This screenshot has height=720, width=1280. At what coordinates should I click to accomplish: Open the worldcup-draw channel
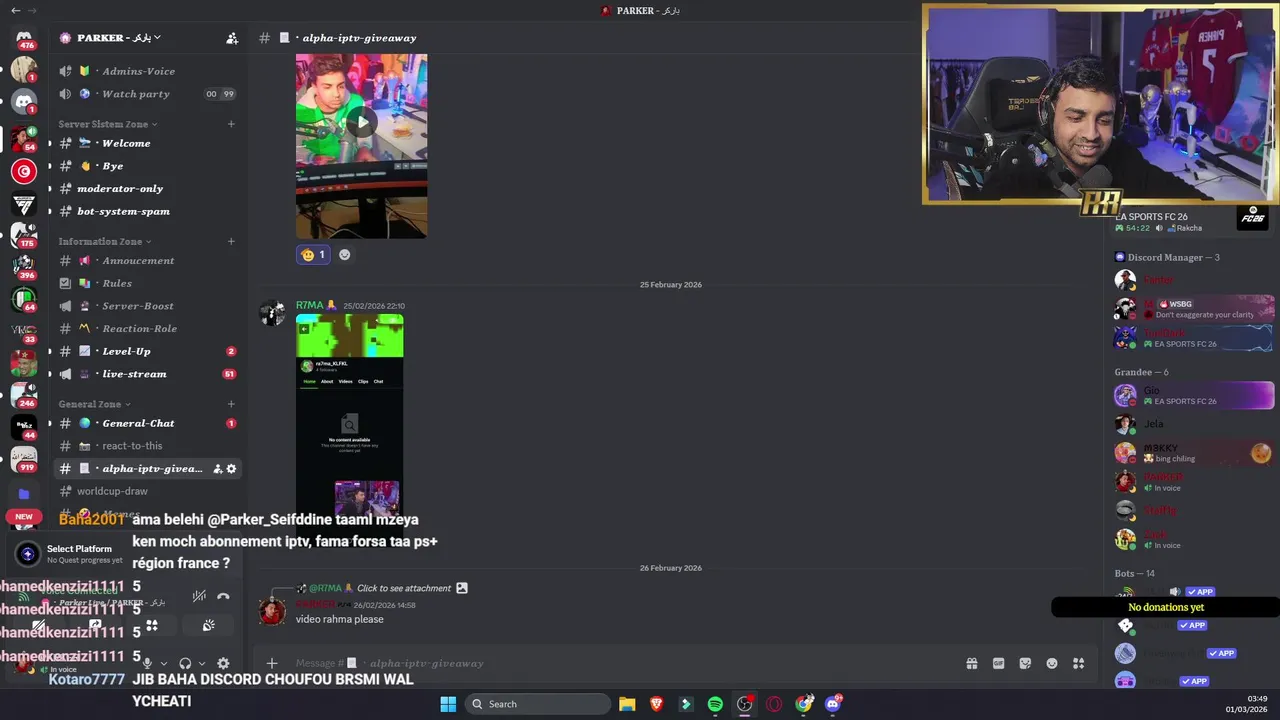click(147, 491)
